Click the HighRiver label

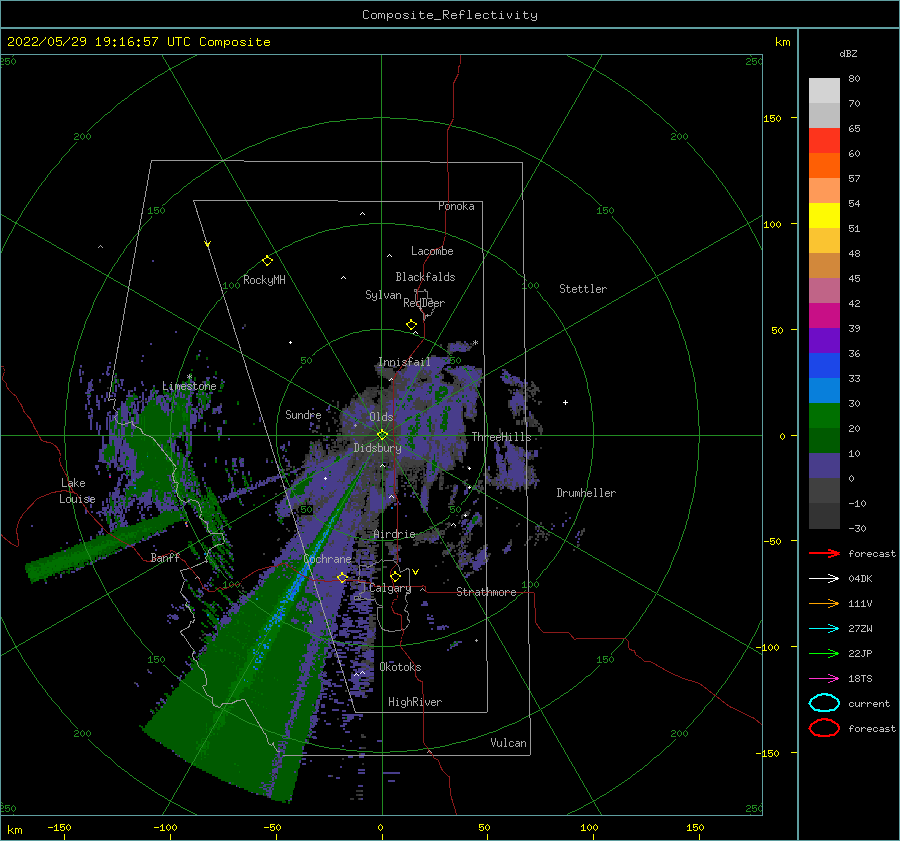tap(415, 702)
